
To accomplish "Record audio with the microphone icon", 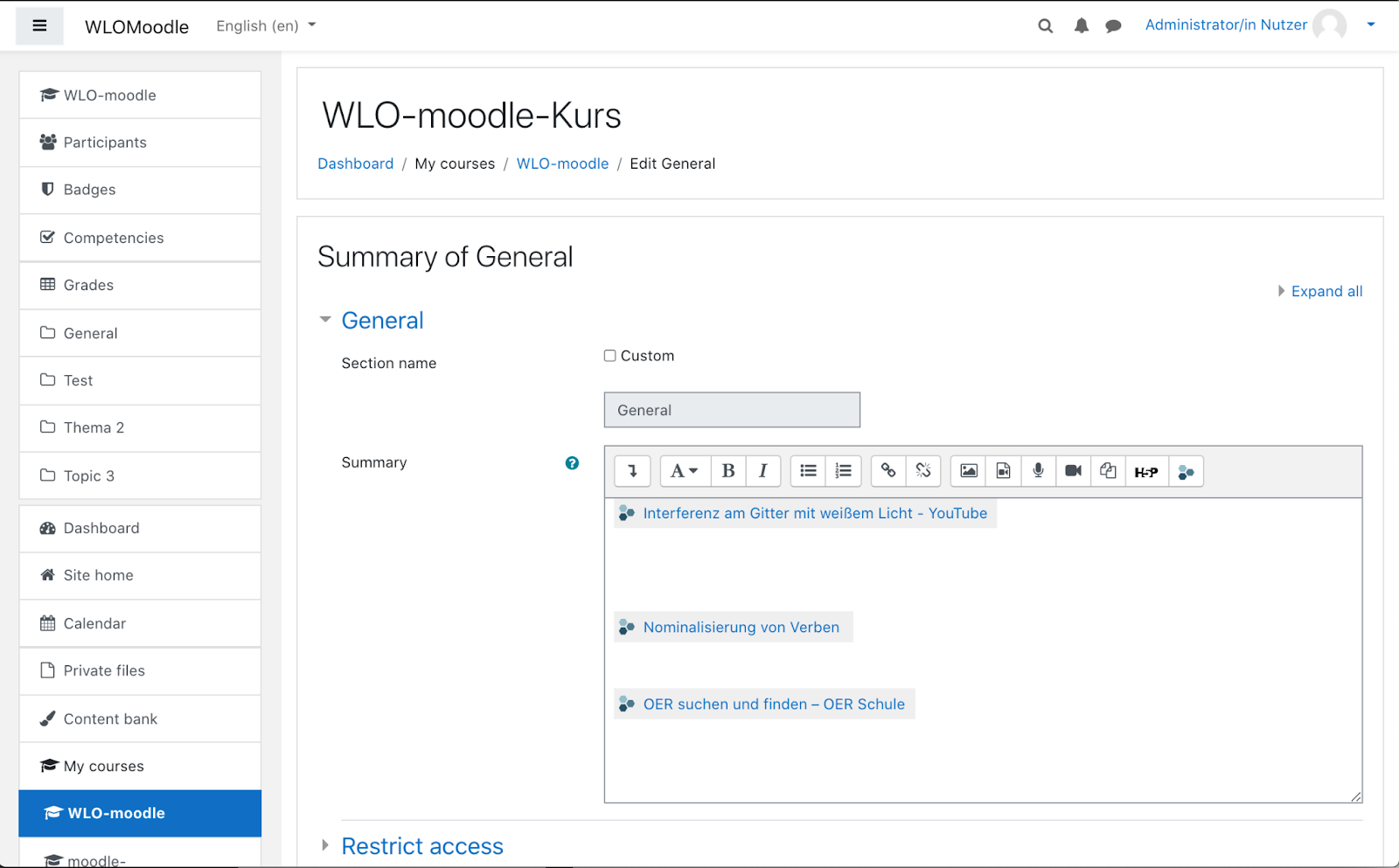I will coord(1039,471).
